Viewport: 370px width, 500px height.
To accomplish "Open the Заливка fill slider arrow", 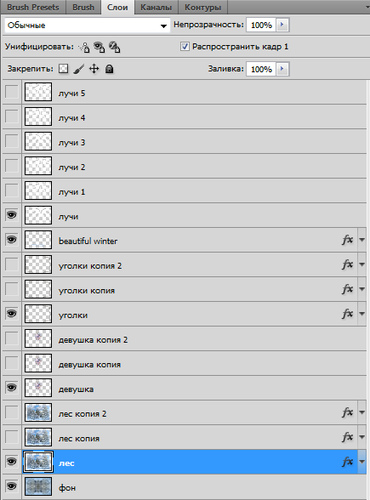I will pos(282,69).
